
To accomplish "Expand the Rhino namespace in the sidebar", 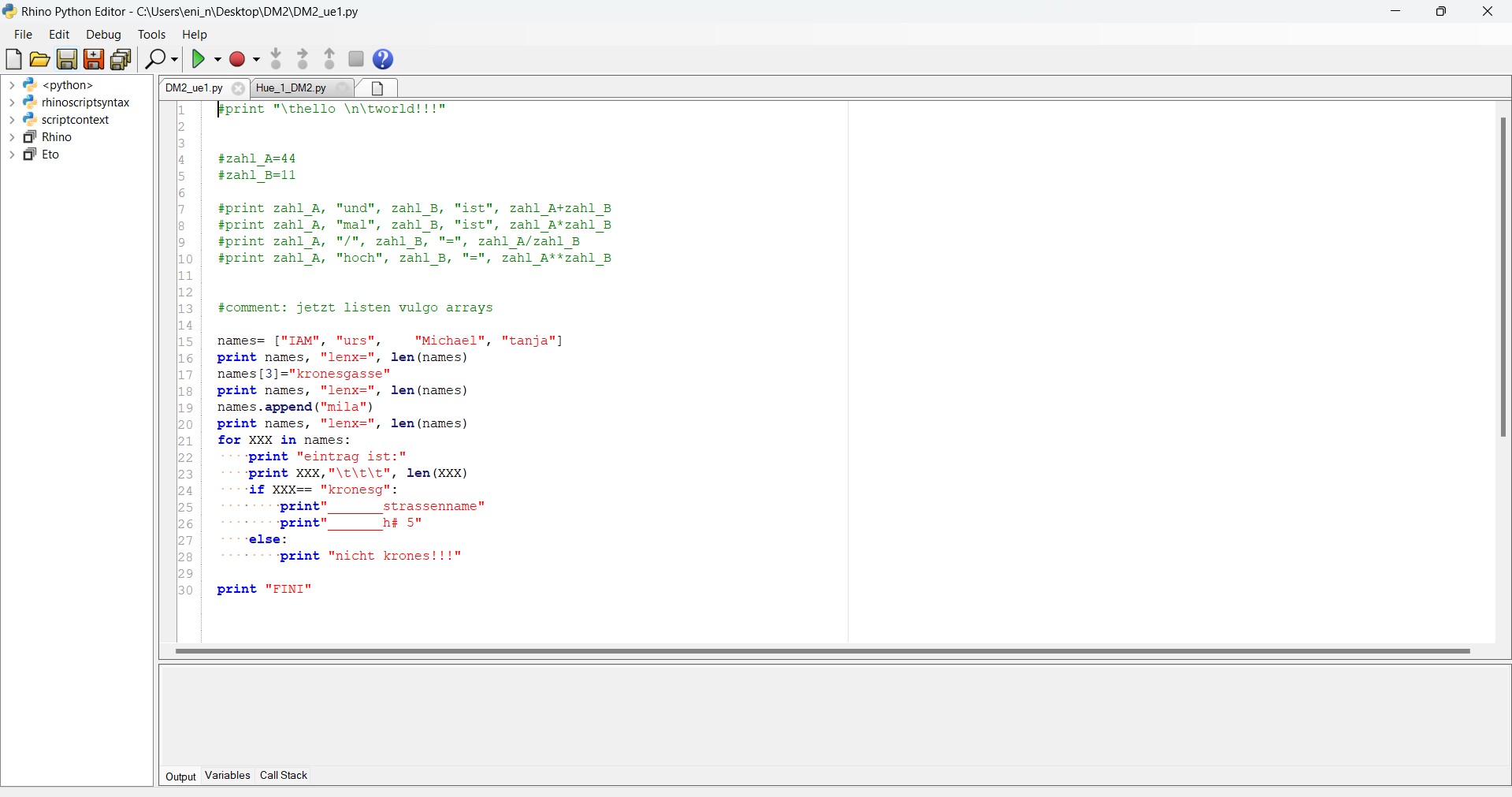I will pyautogui.click(x=11, y=136).
